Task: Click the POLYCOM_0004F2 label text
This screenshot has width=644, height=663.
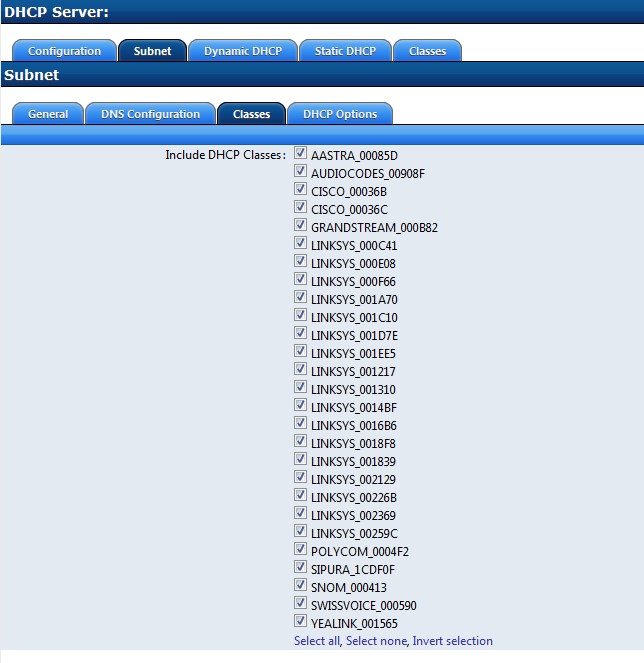Action: 360,552
